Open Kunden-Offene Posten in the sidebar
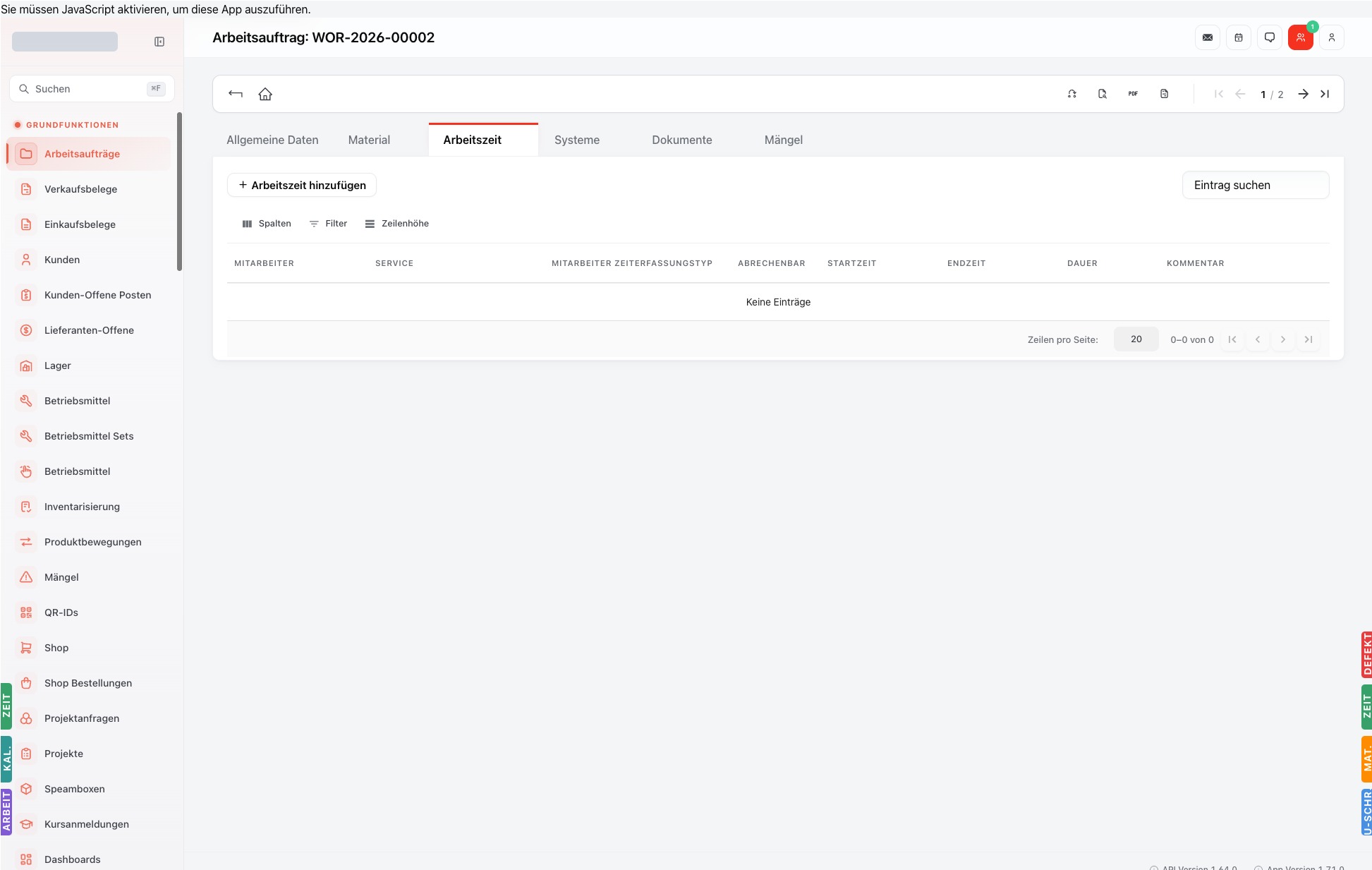Image resolution: width=1372 pixels, height=870 pixels. click(89, 295)
